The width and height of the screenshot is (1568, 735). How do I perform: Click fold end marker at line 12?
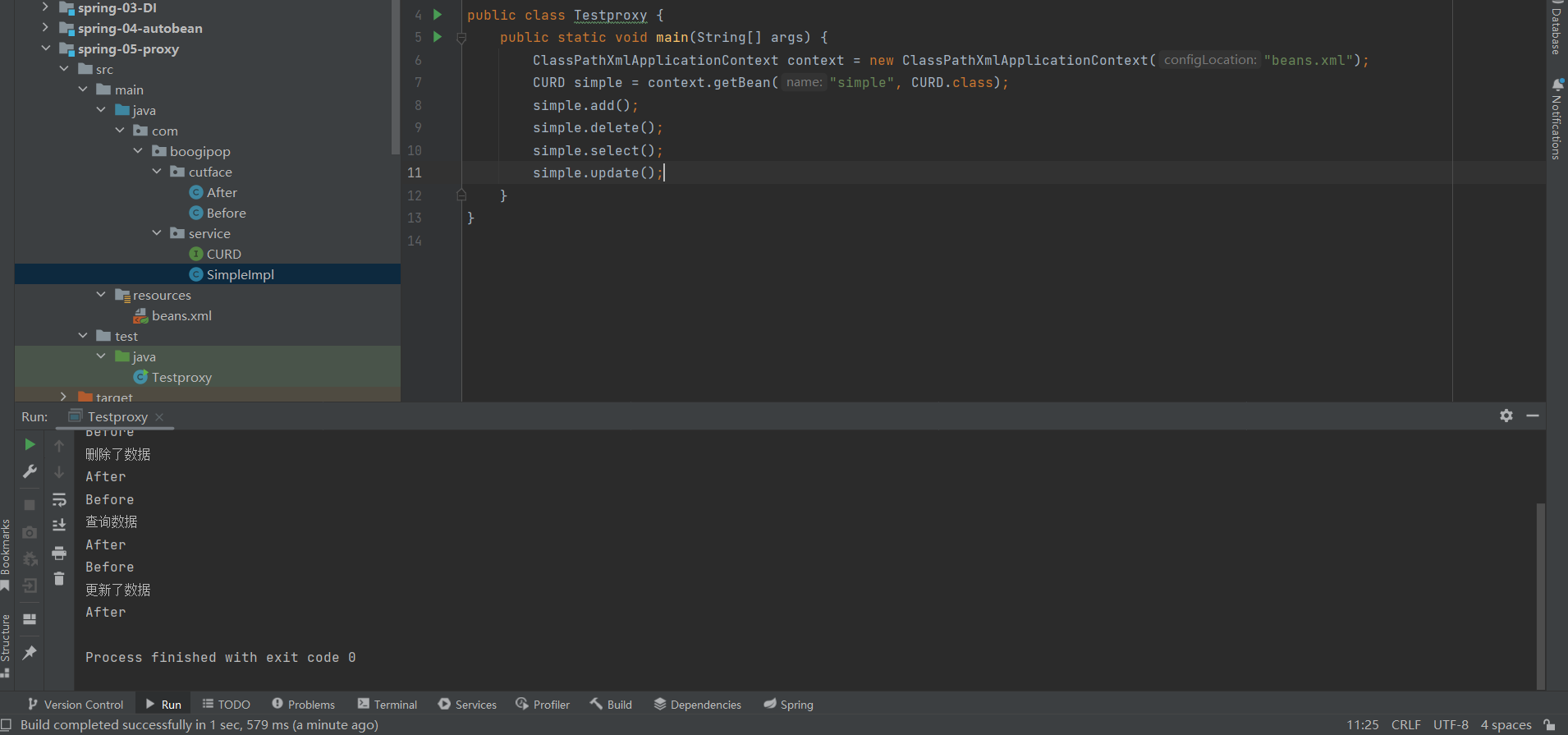(x=461, y=195)
